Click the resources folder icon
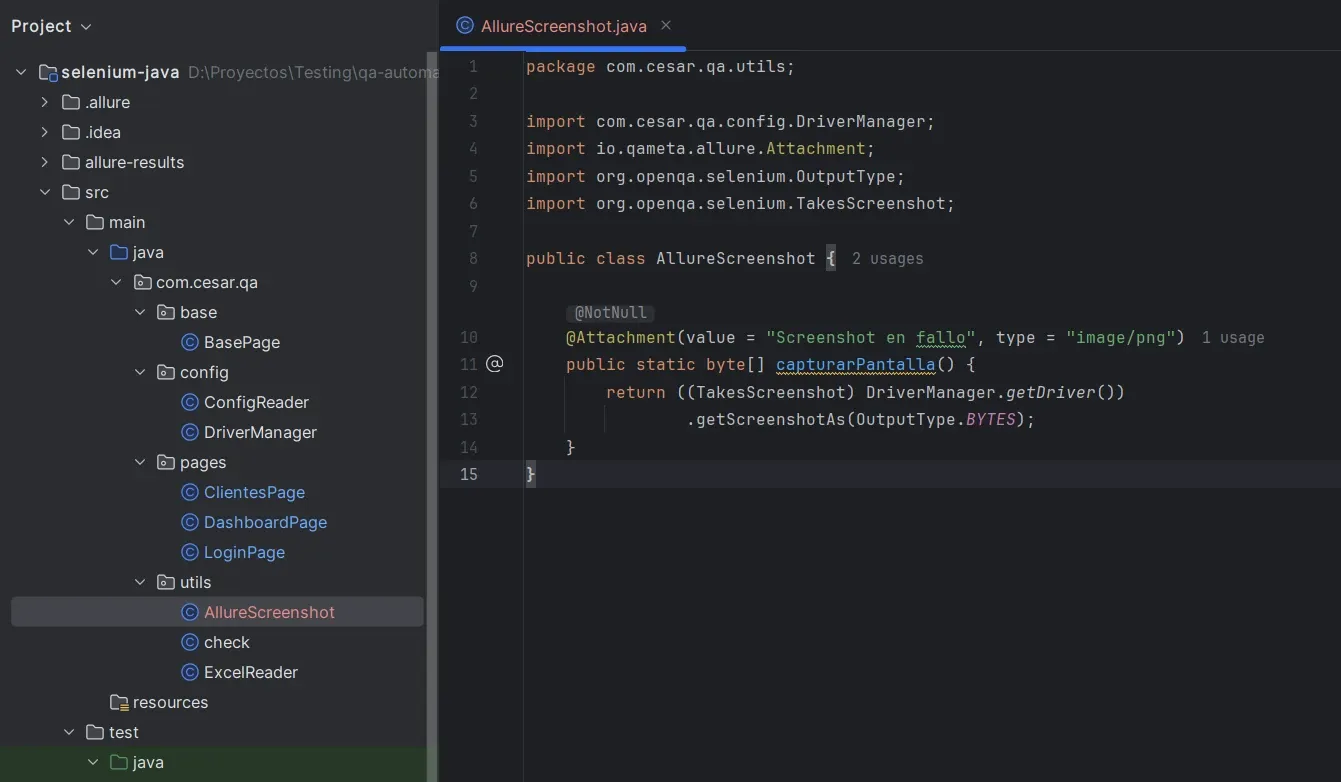Screen dimensions: 1341x782 point(119,702)
